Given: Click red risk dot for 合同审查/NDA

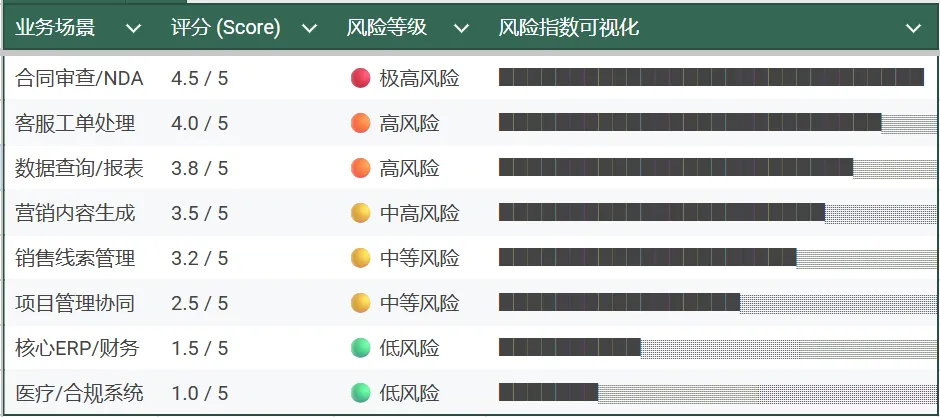Looking at the screenshot, I should (361, 78).
